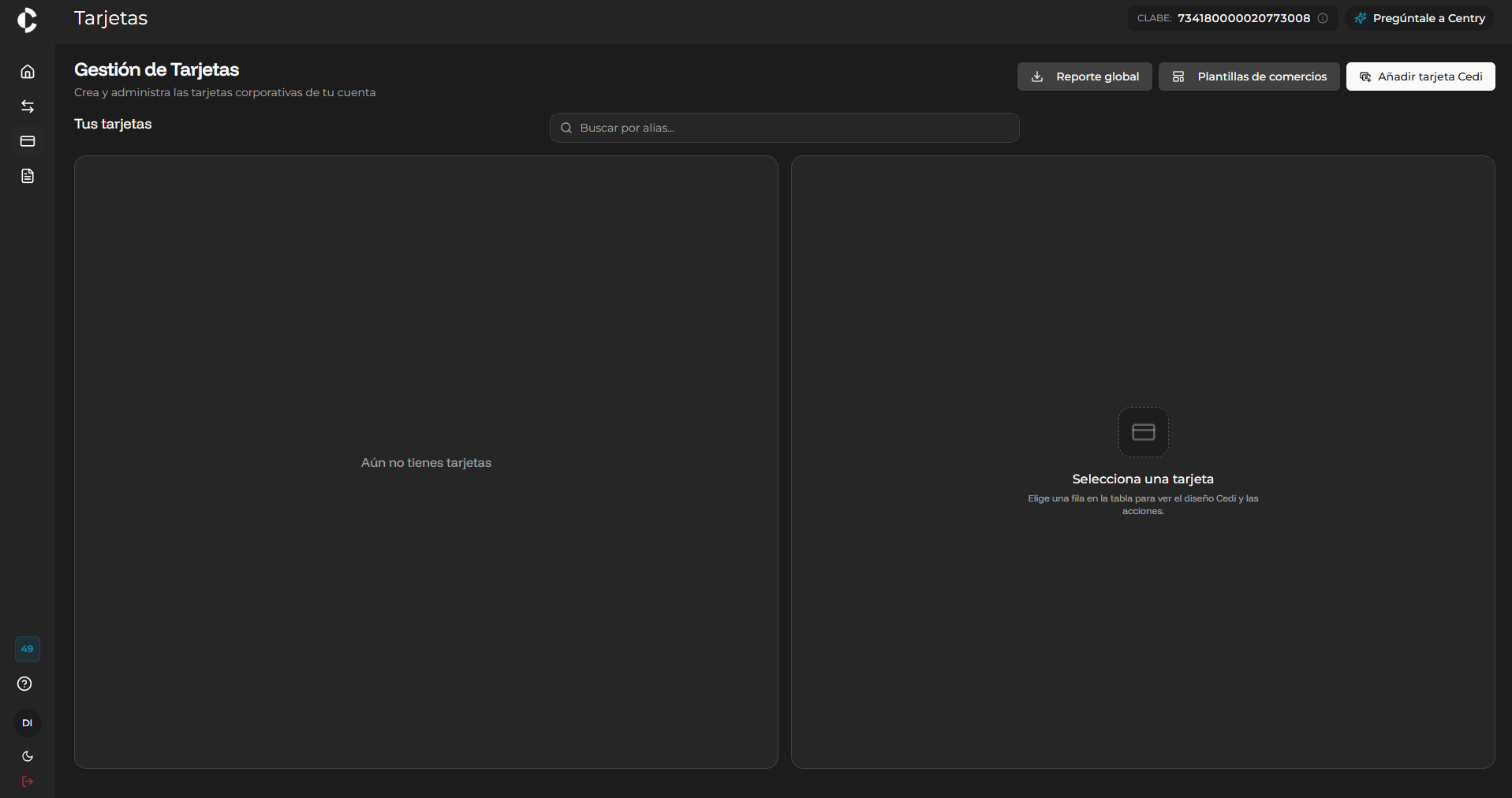Toggle dark mode moon icon

(x=28, y=756)
